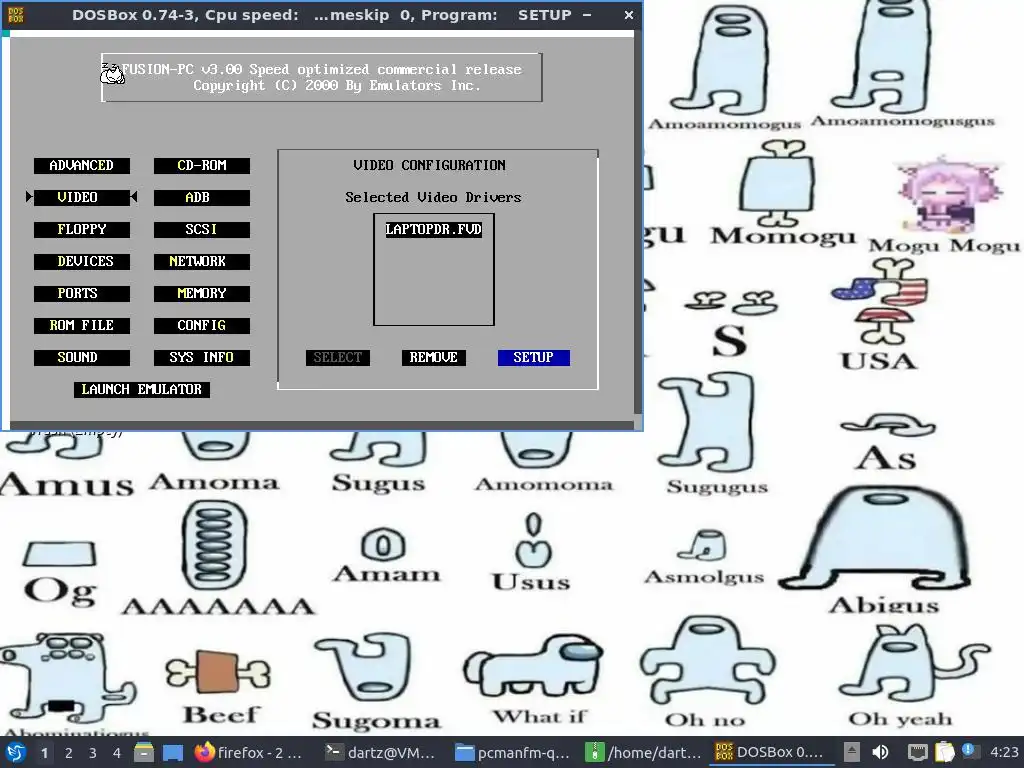Open the removable media eject tray icon
This screenshot has width=1024, height=768.
(x=851, y=752)
